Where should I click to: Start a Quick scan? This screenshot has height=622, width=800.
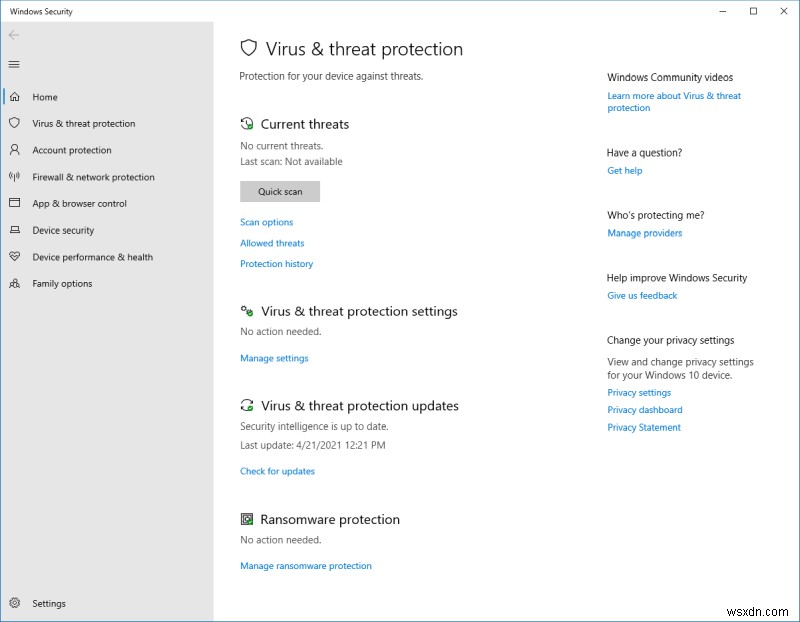point(280,191)
